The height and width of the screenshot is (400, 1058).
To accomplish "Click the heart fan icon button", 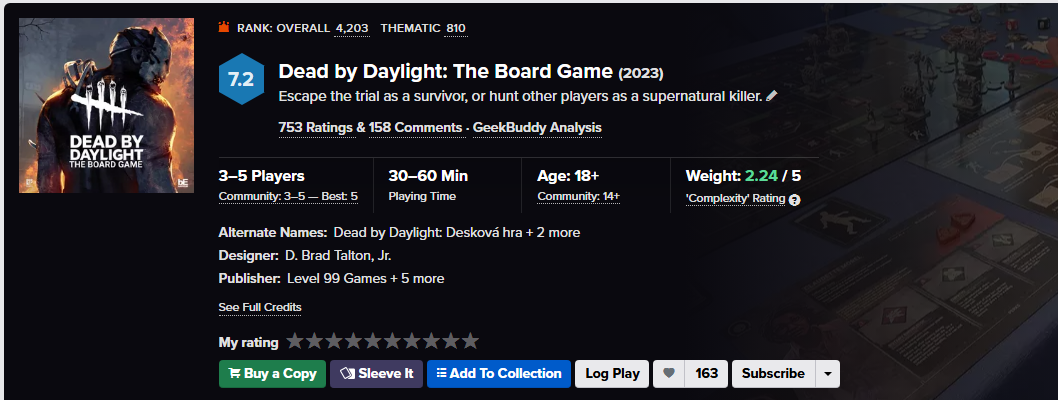I will coord(669,374).
